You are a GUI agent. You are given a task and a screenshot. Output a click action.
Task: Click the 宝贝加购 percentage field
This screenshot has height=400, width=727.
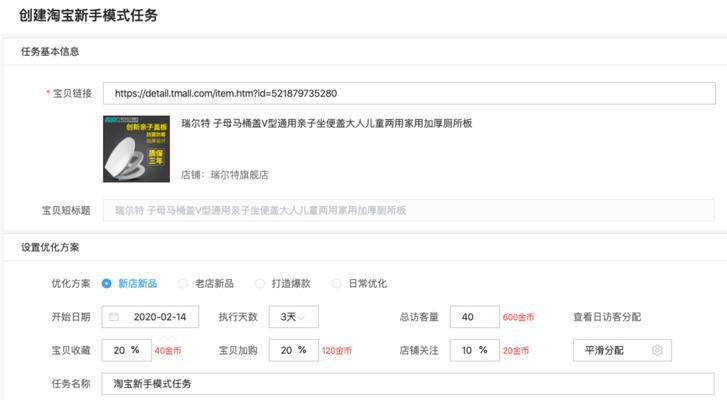293,350
